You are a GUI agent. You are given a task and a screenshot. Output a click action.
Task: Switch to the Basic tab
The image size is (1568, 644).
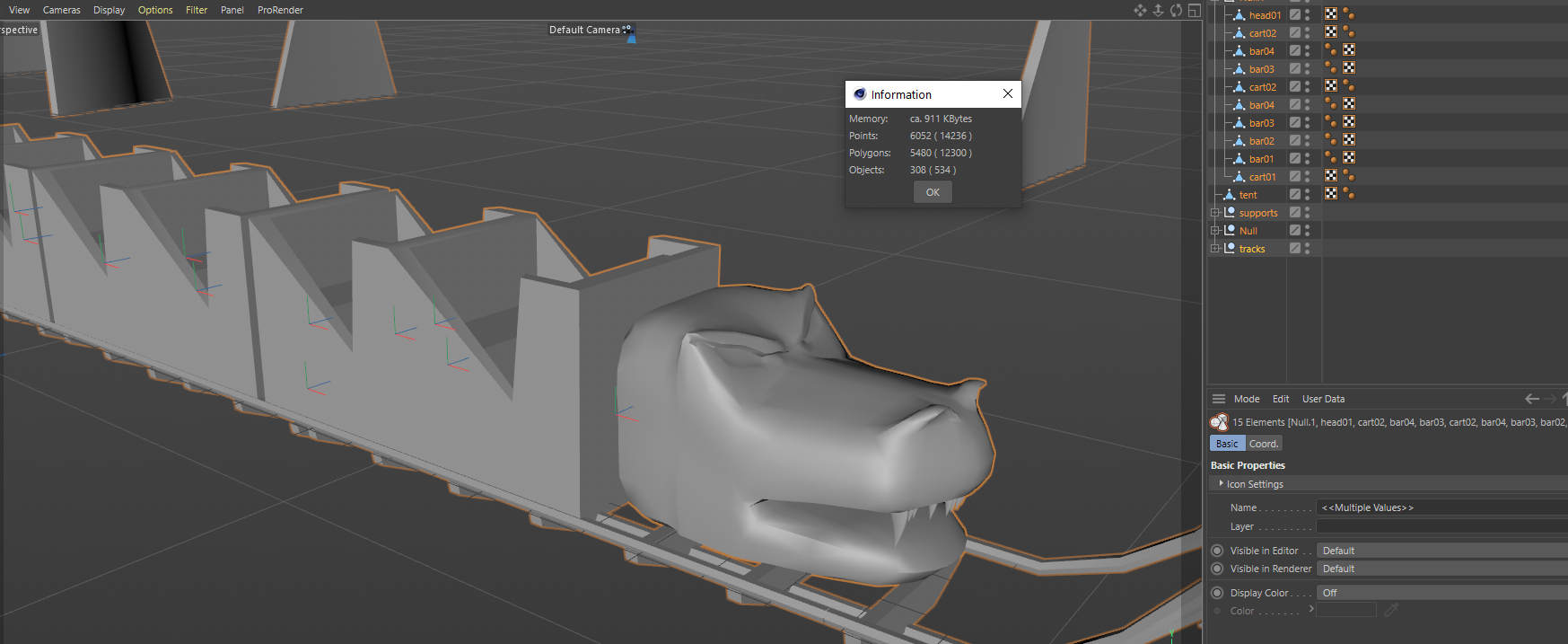pyautogui.click(x=1227, y=444)
